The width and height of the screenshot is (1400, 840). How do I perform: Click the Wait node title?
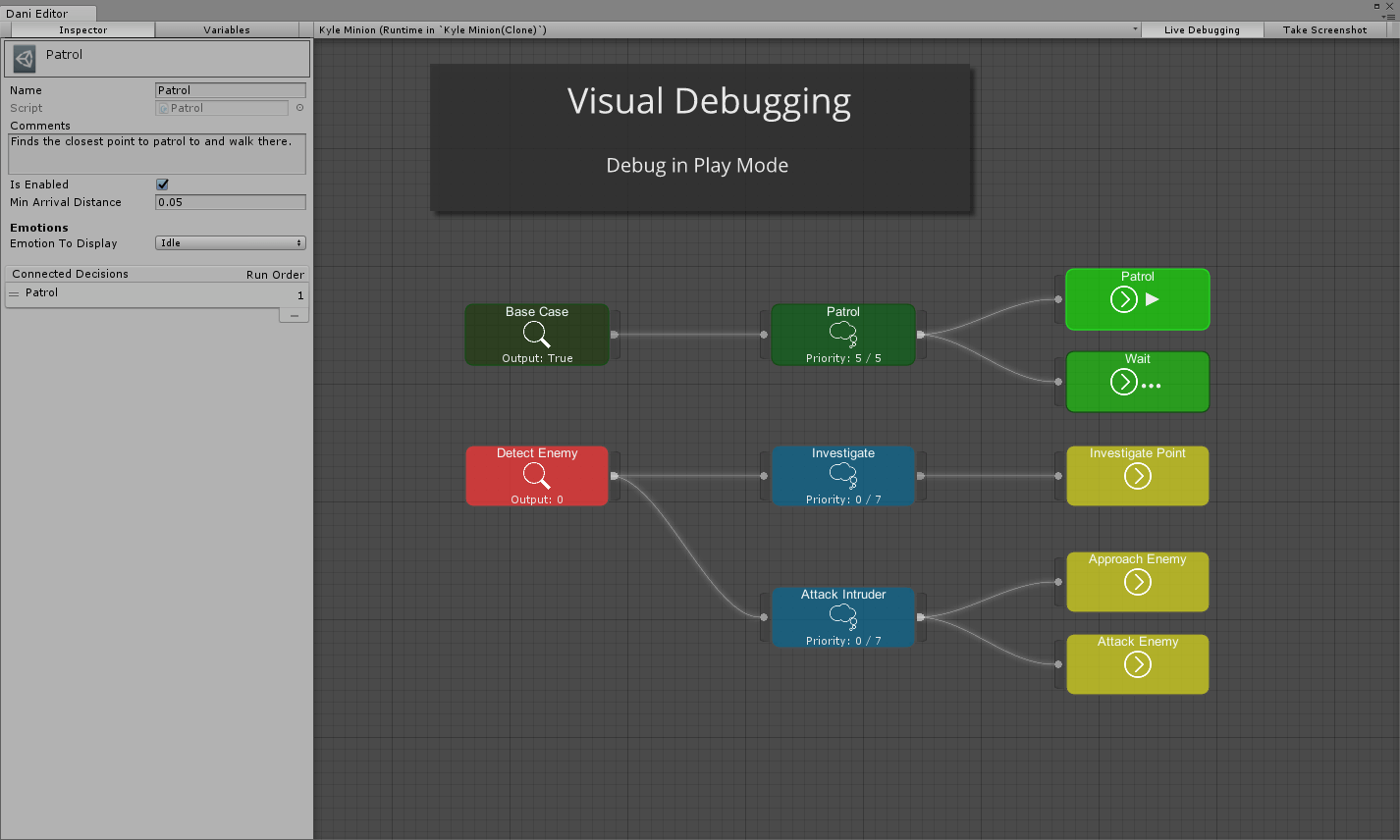1138,358
